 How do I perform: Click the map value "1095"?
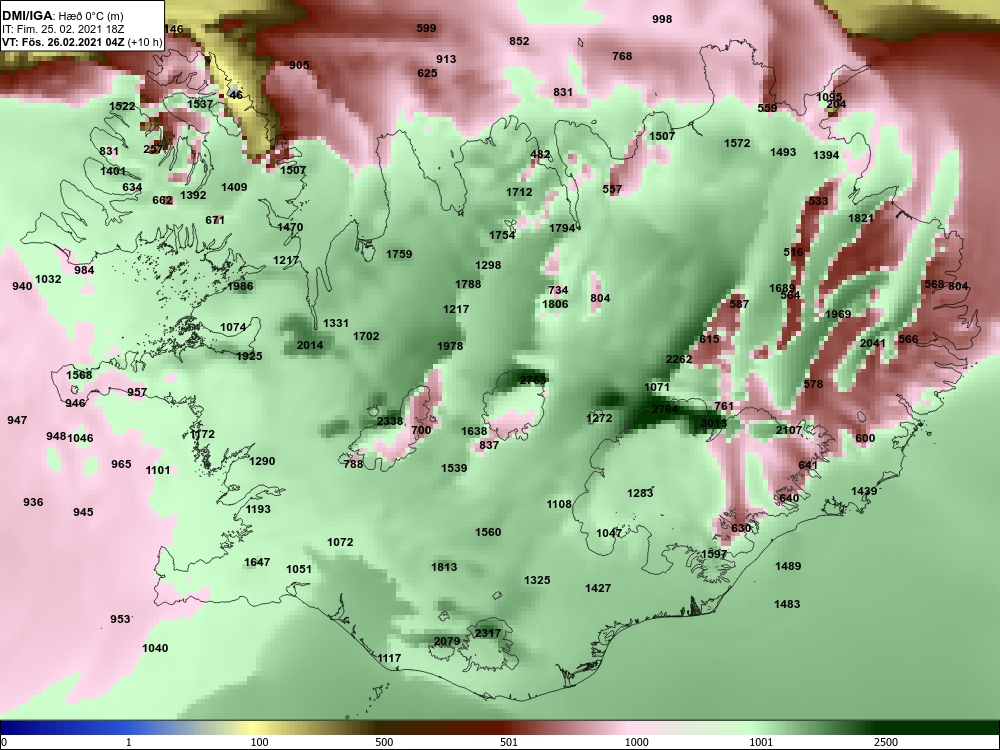829,97
